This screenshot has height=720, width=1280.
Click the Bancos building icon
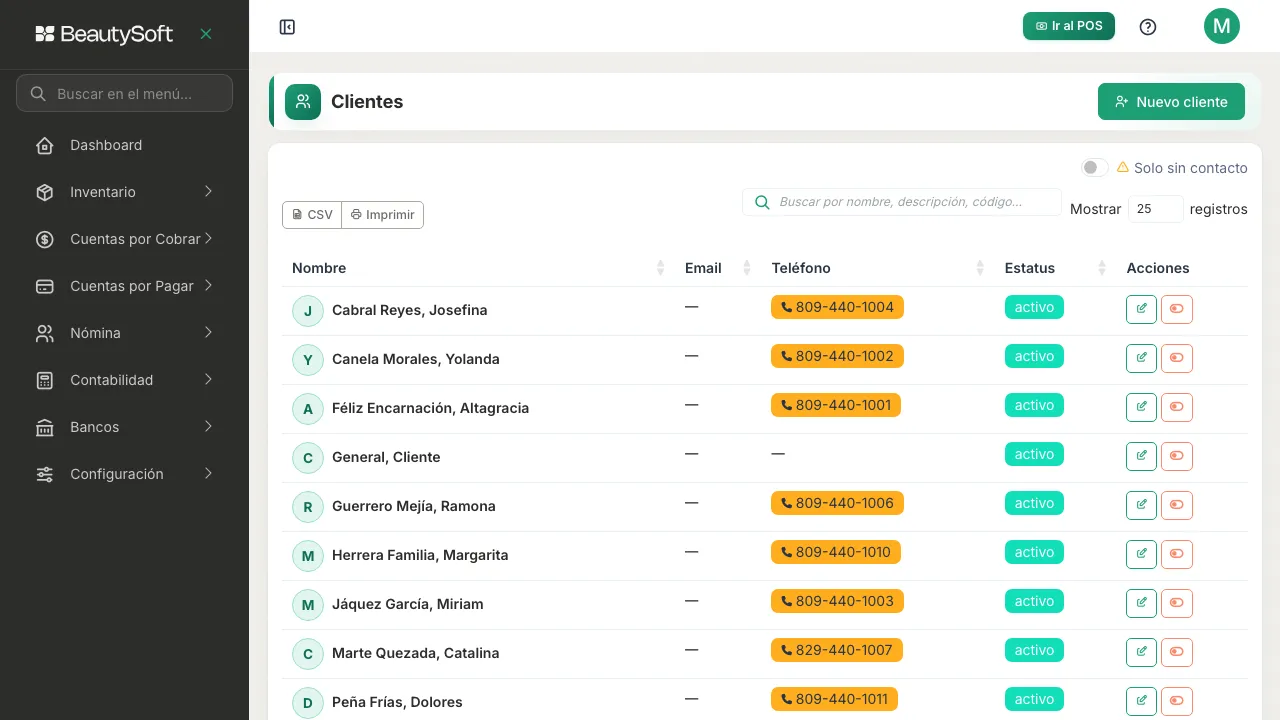coord(45,427)
